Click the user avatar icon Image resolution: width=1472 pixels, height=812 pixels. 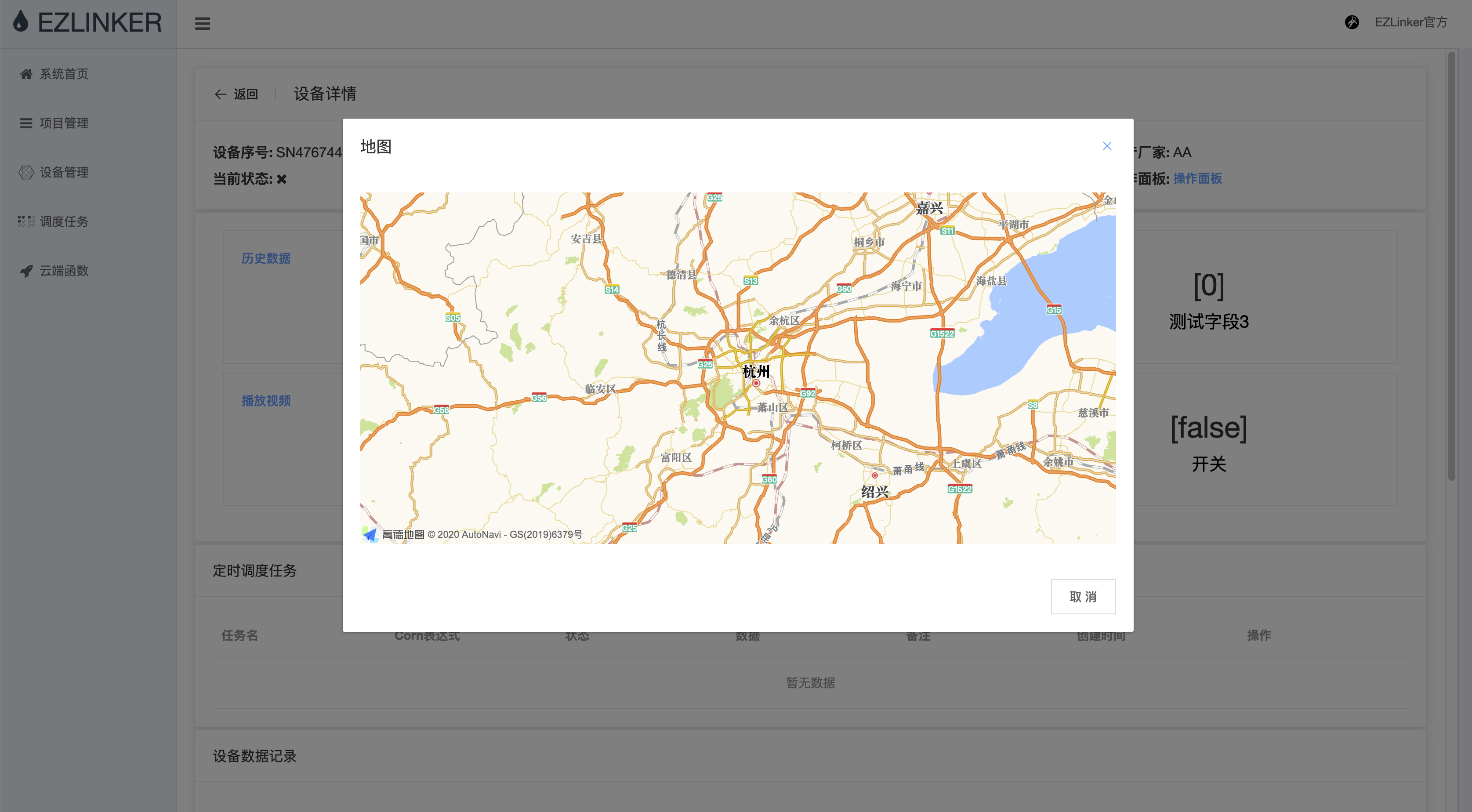(x=1352, y=22)
